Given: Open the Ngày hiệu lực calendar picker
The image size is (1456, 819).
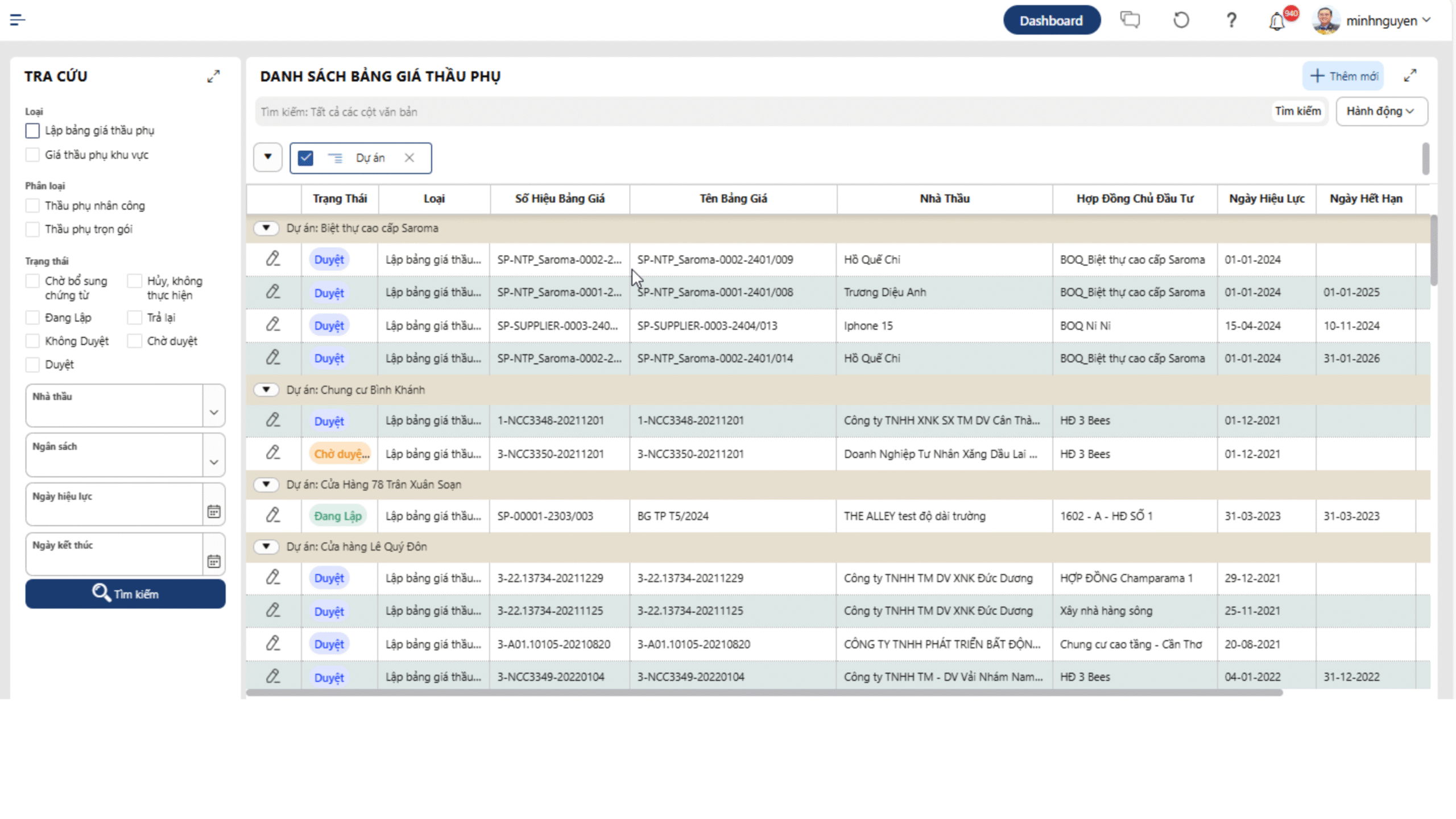Looking at the screenshot, I should [x=214, y=511].
